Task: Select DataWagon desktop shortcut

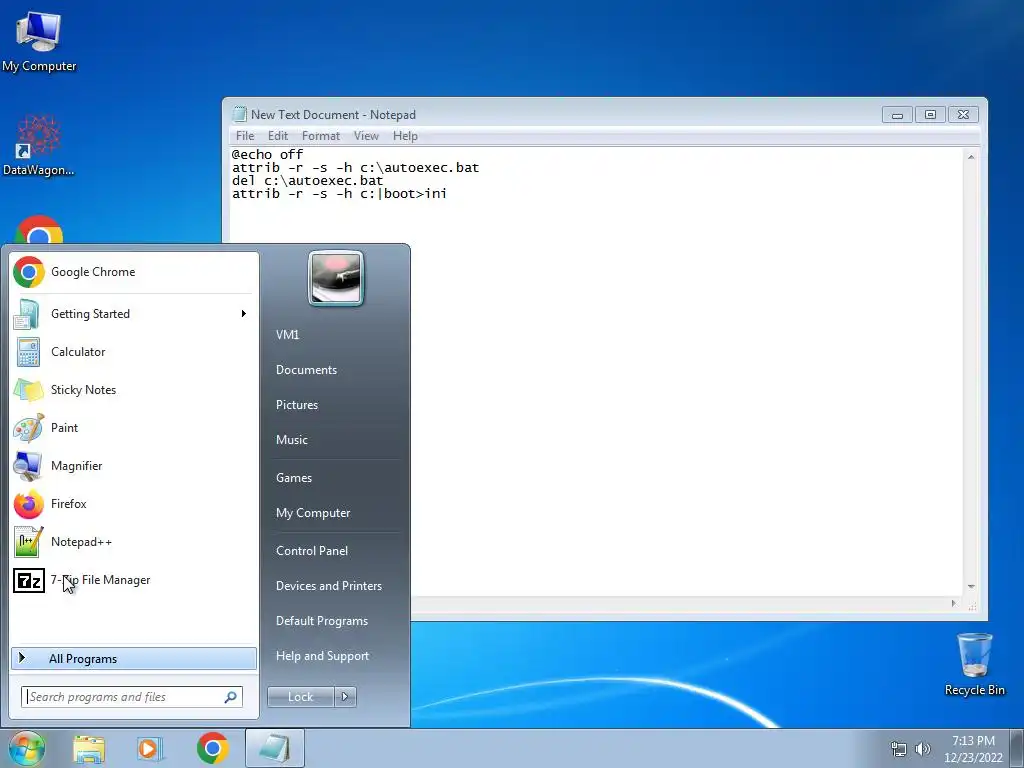Action: coord(39,146)
